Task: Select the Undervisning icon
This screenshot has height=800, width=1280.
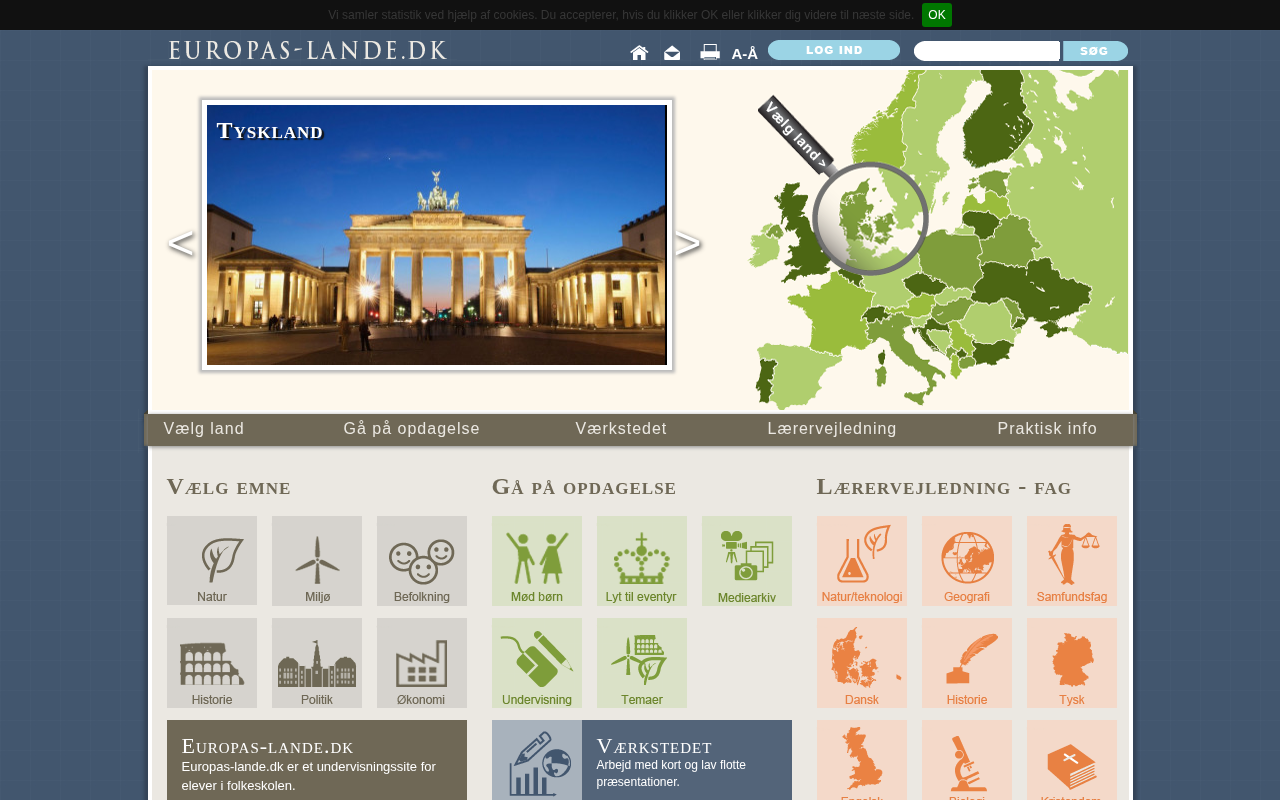Action: pyautogui.click(x=537, y=663)
